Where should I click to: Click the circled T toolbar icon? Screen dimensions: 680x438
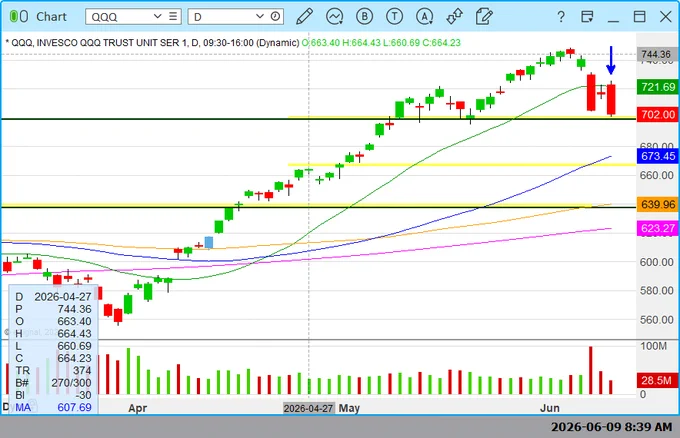(394, 16)
